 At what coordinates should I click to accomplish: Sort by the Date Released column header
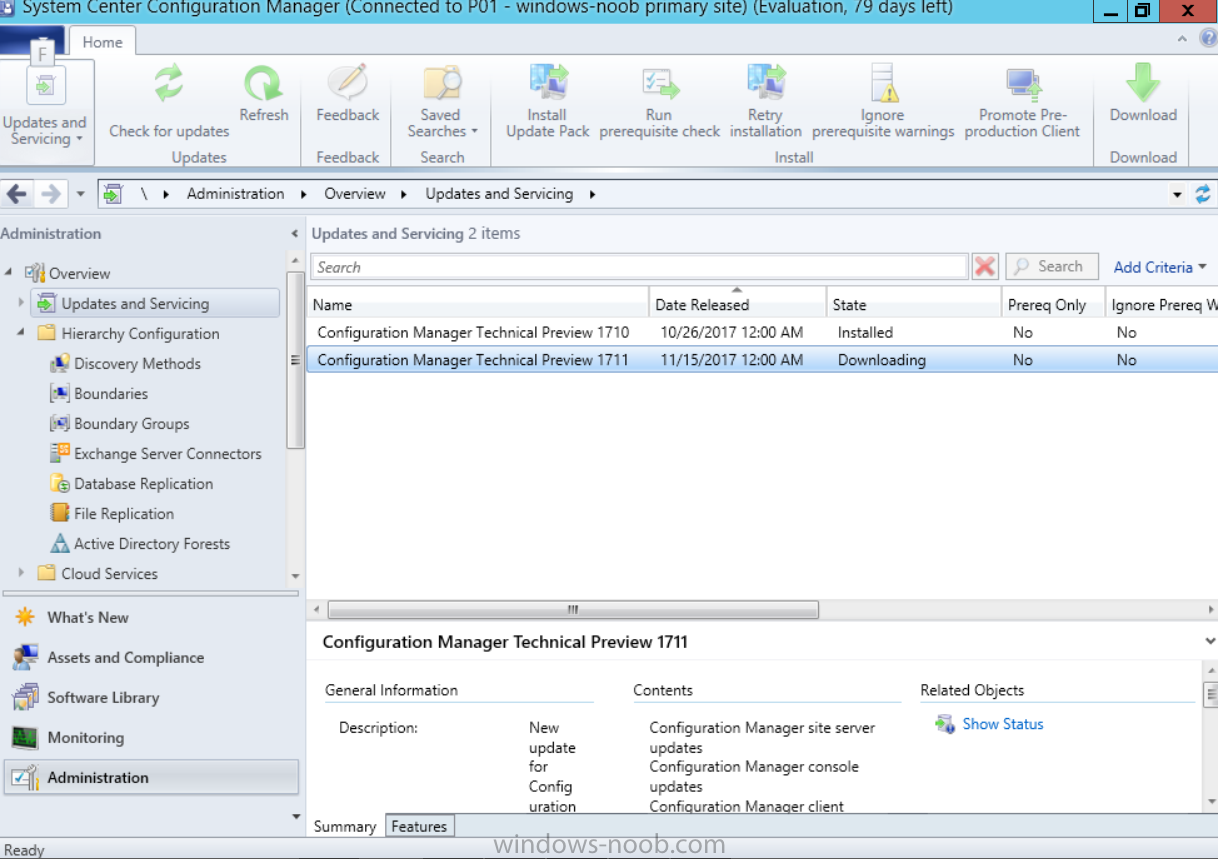click(x=737, y=305)
